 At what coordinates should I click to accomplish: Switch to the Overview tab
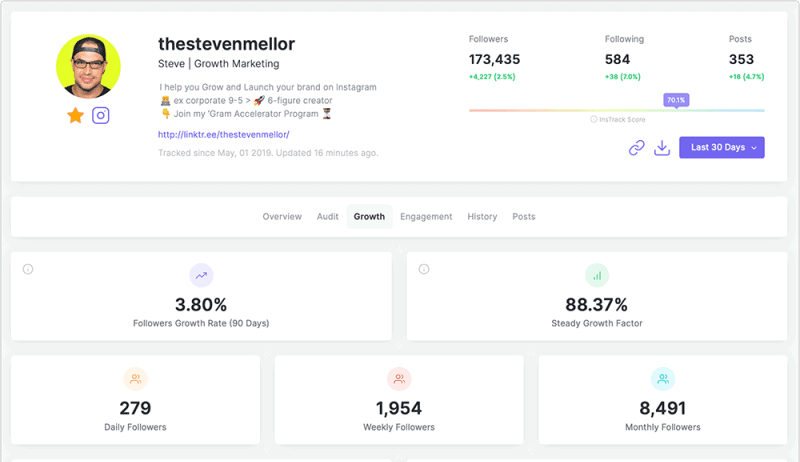282,217
